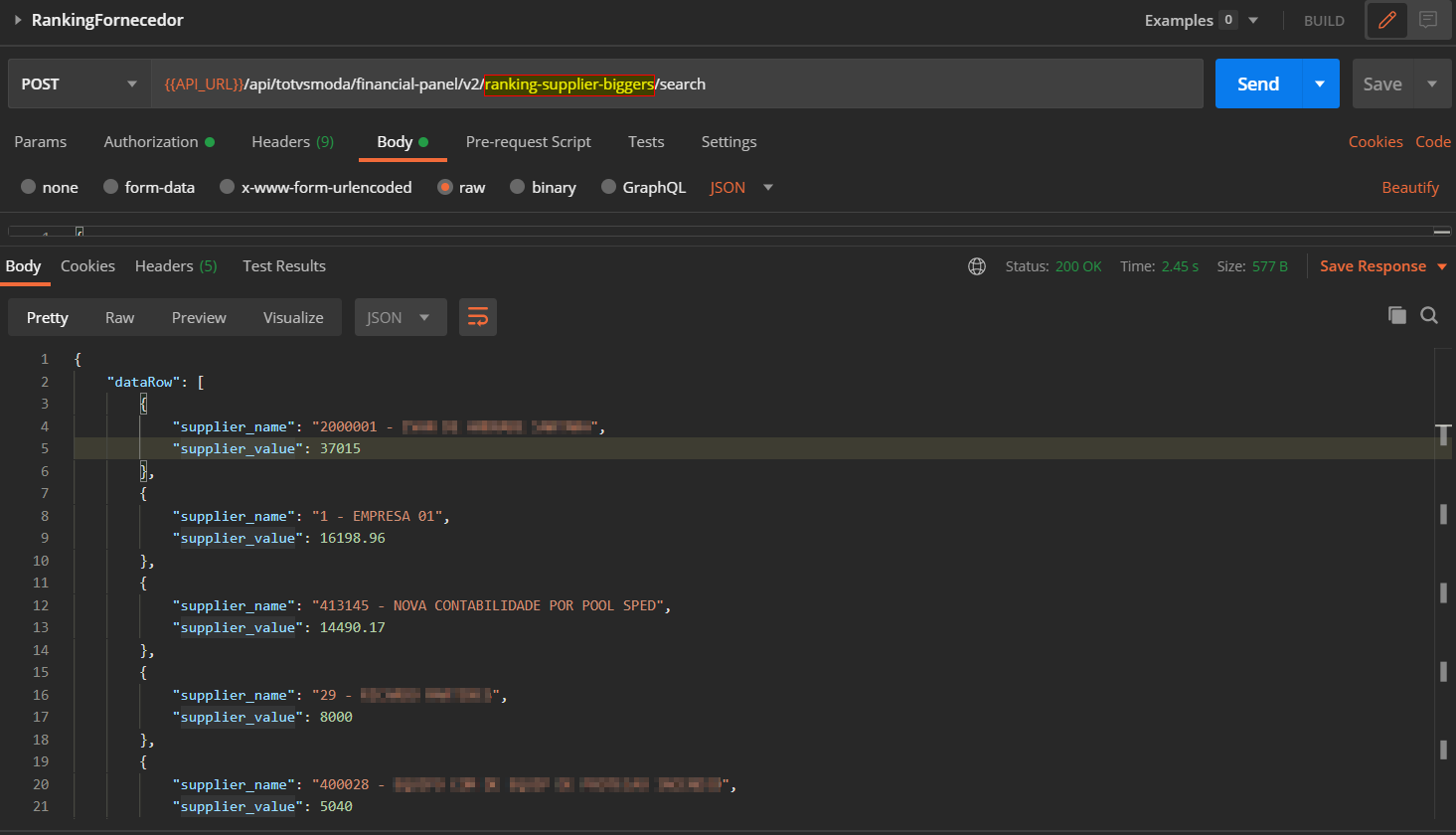Click the value 5040 on line 21
Image resolution: width=1456 pixels, height=835 pixels.
[336, 807]
